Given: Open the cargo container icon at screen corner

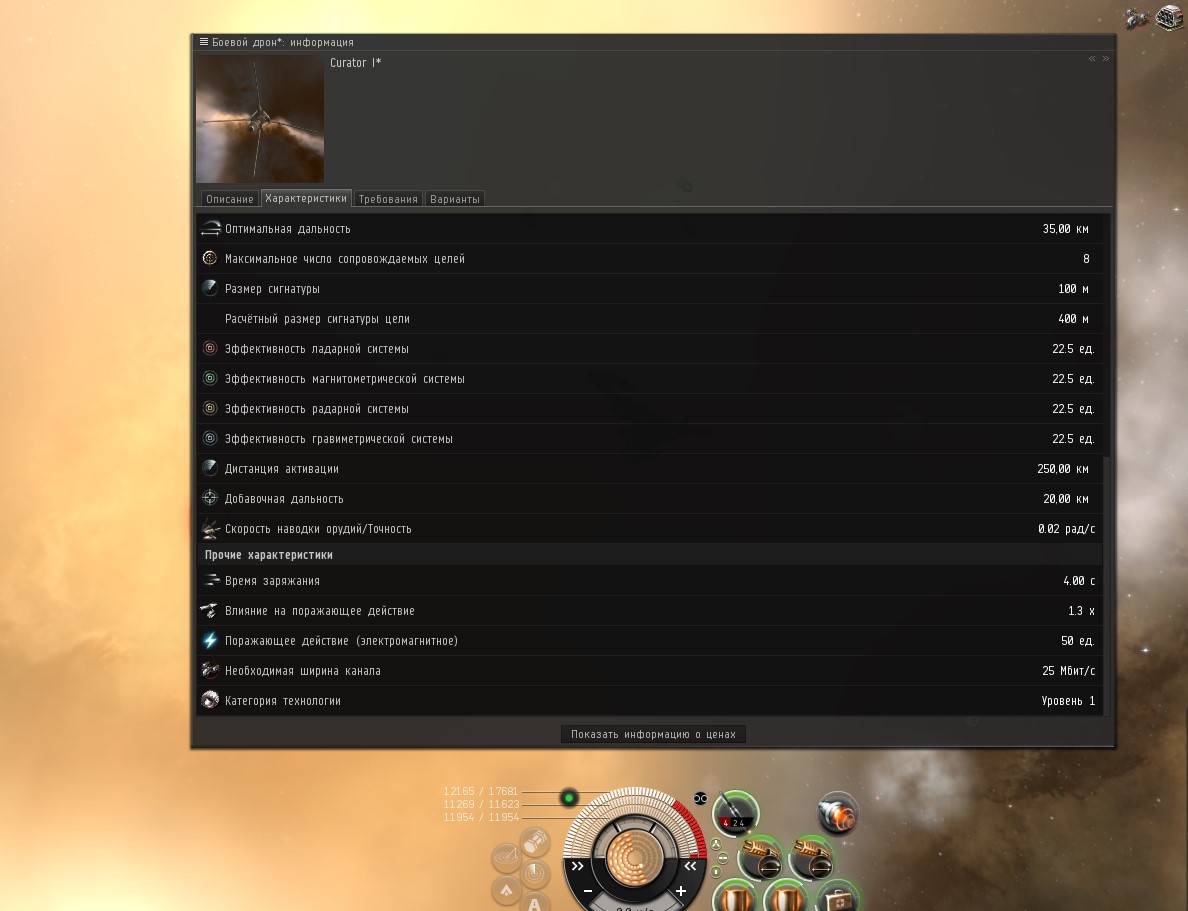Looking at the screenshot, I should pos(1170,17).
